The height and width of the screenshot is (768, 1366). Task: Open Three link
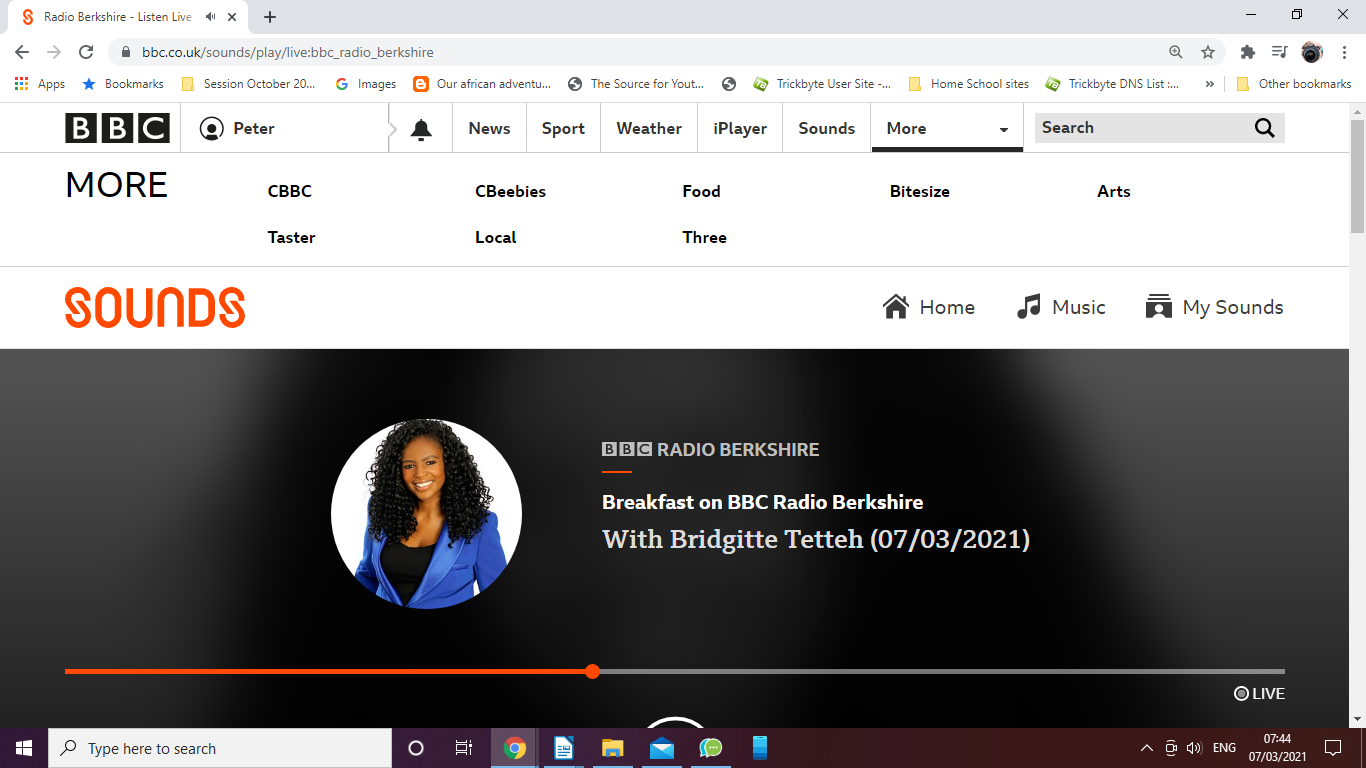click(704, 237)
